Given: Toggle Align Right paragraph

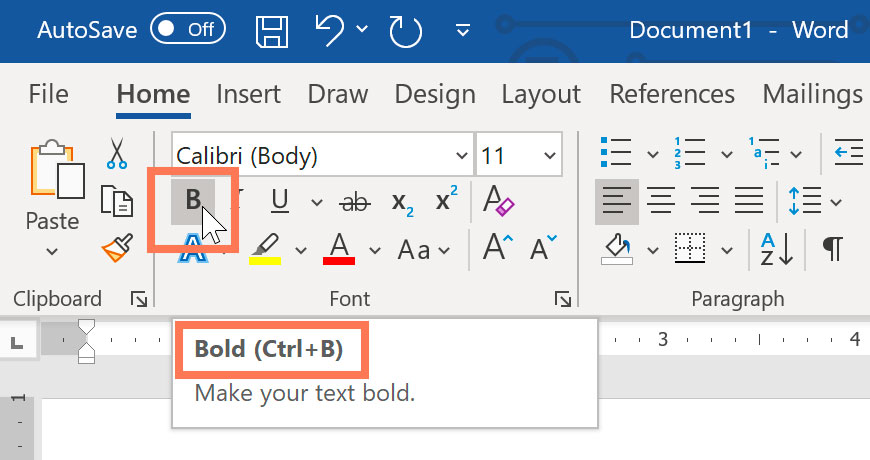Looking at the screenshot, I should tap(705, 200).
